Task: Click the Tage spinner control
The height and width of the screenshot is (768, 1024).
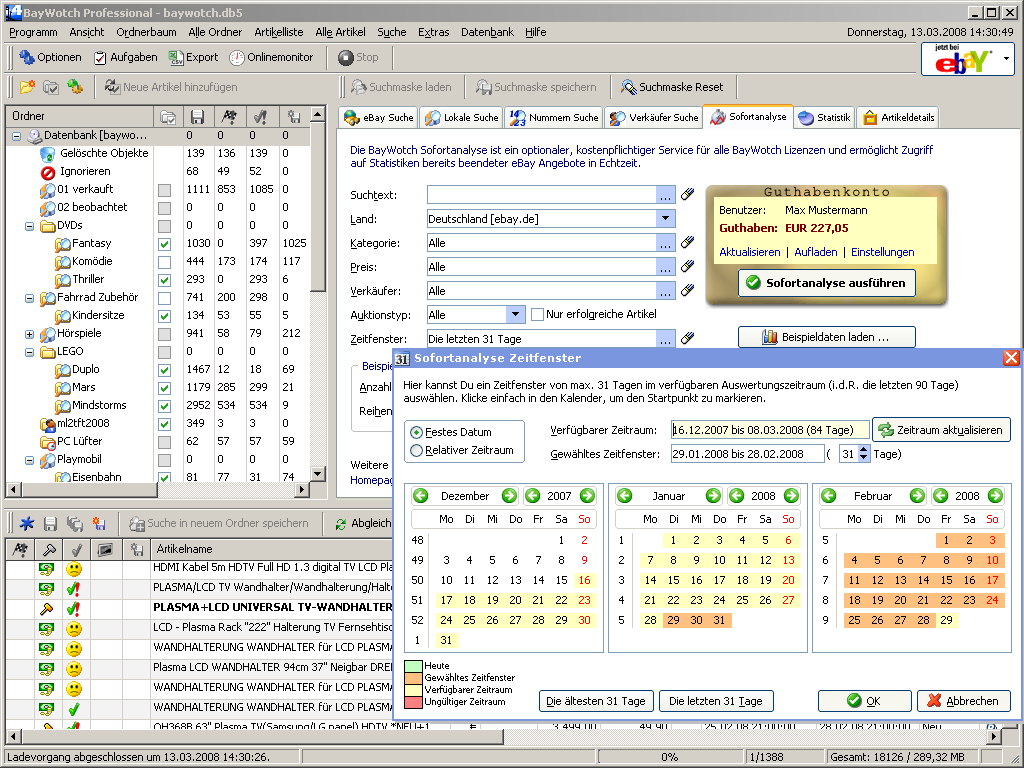Action: tap(863, 454)
